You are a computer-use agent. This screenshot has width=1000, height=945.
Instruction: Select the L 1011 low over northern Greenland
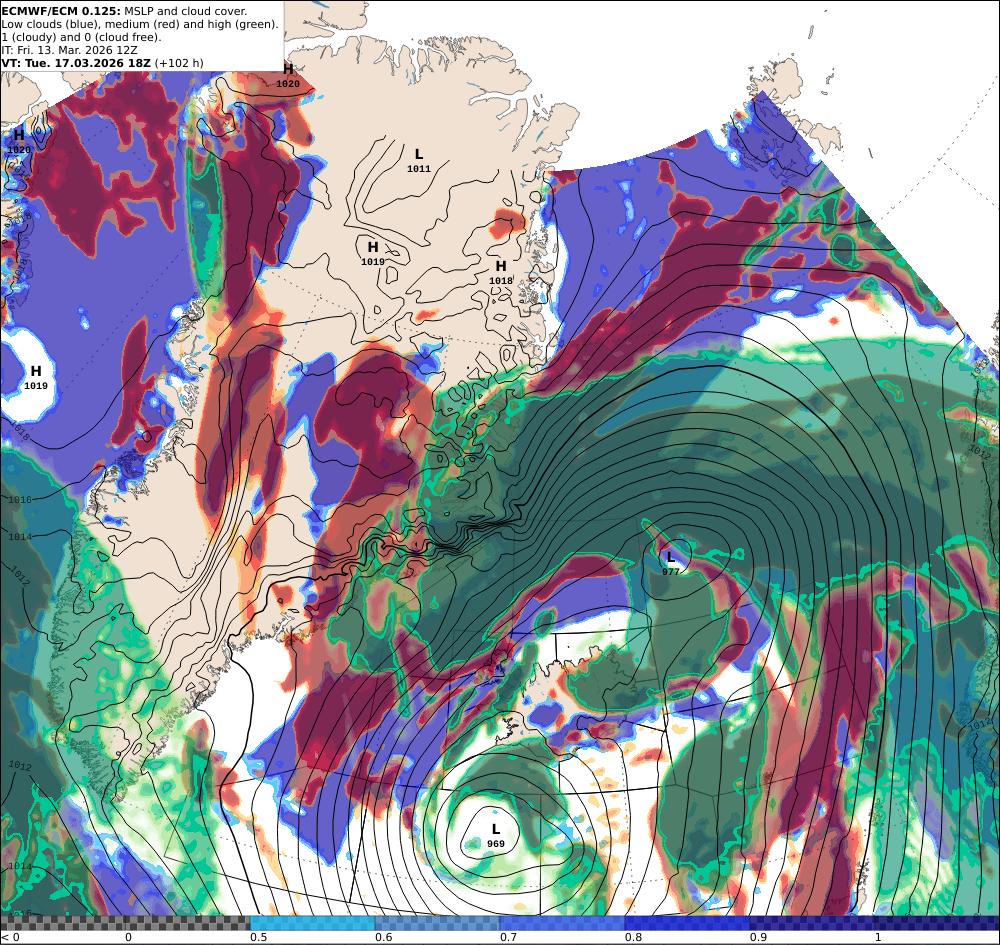tap(418, 161)
